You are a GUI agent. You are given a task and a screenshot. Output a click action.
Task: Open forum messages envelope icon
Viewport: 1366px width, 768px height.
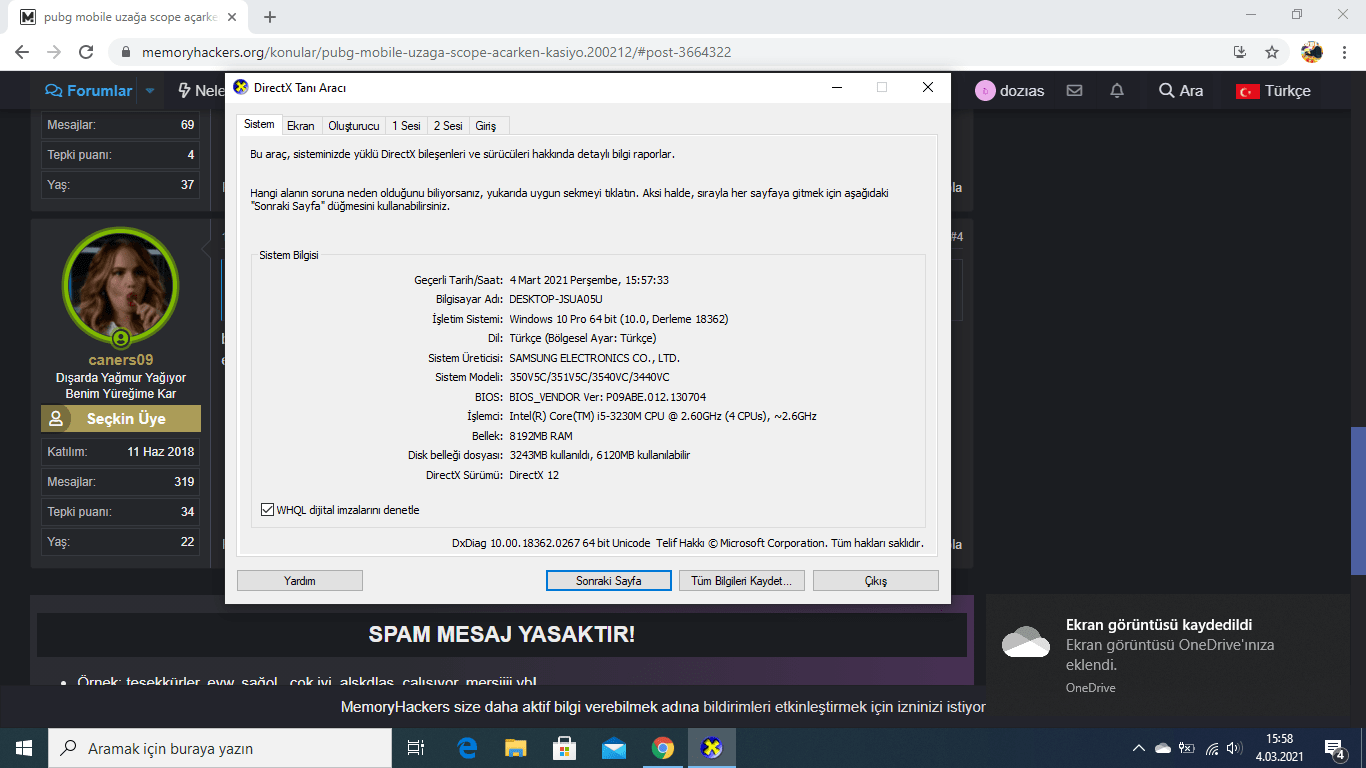pos(1075,90)
